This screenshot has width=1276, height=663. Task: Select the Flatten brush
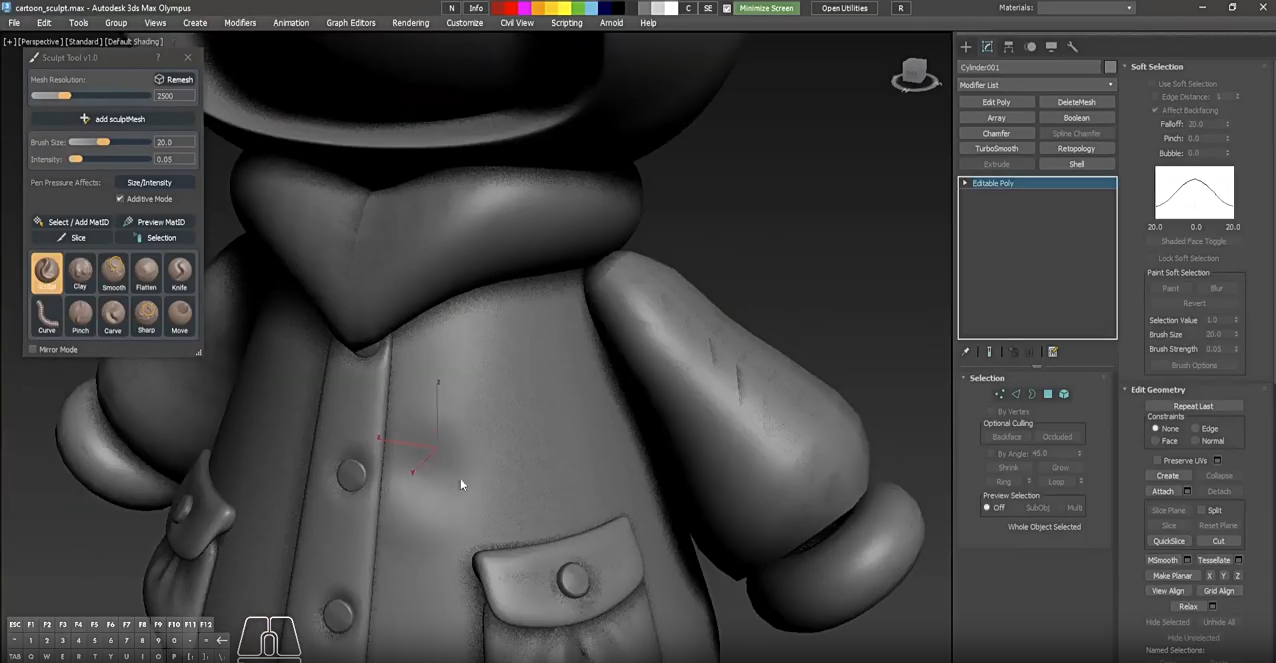[146, 273]
